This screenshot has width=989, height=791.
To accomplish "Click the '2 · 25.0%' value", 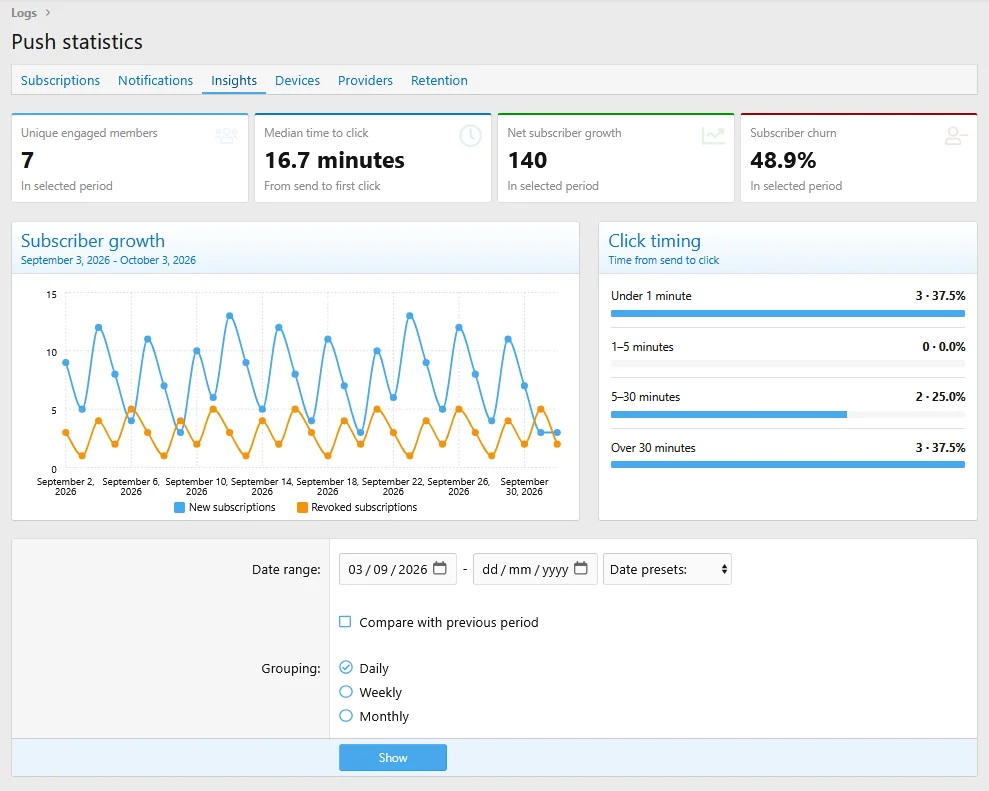I will pos(940,396).
